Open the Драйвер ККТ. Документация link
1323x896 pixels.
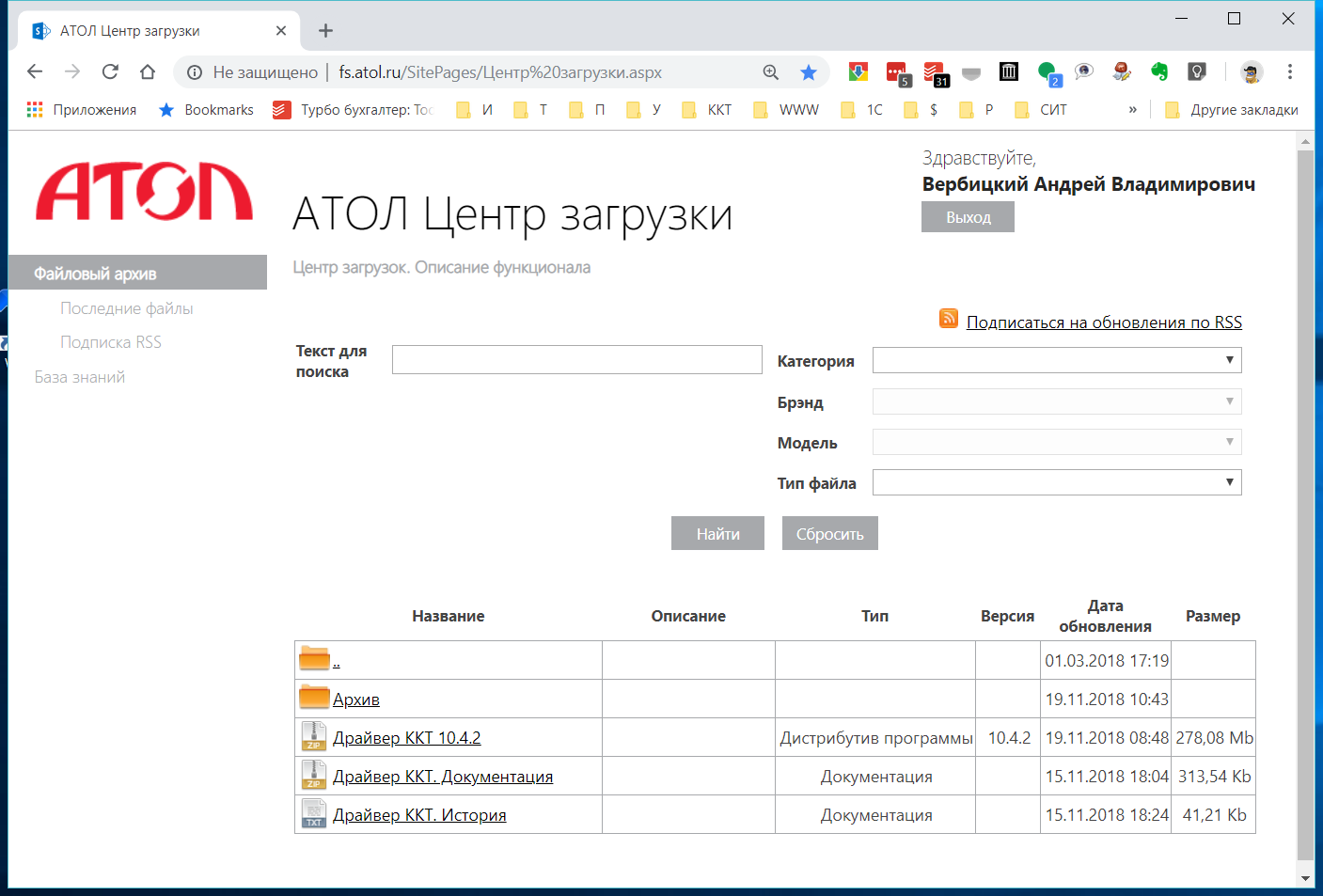pyautogui.click(x=443, y=777)
